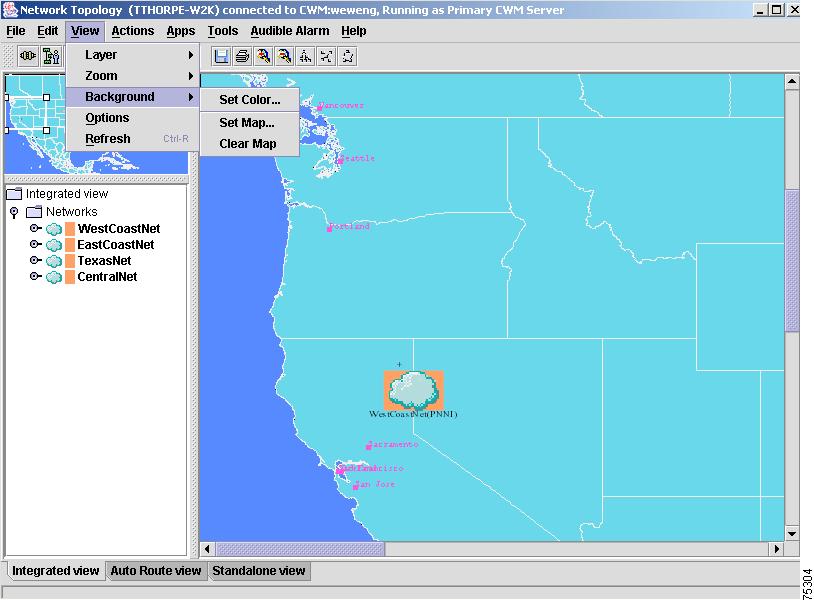The width and height of the screenshot is (814, 600).
Task: Open the Apps menu
Action: coord(181,31)
